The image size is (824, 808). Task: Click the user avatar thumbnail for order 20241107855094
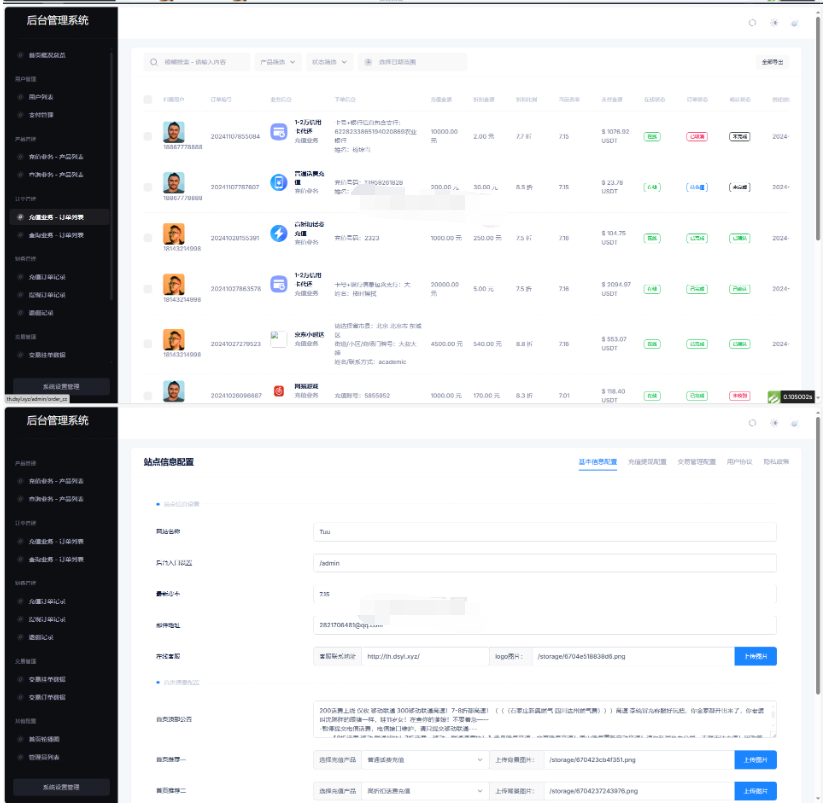pos(174,132)
